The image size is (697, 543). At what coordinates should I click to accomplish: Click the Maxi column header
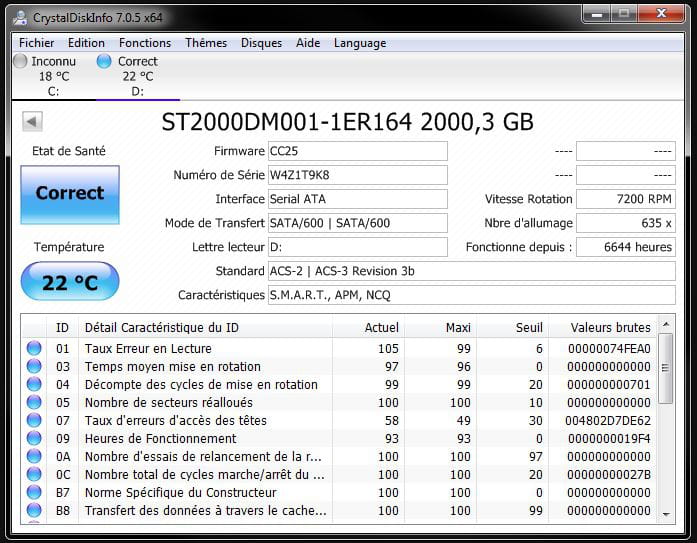point(440,327)
